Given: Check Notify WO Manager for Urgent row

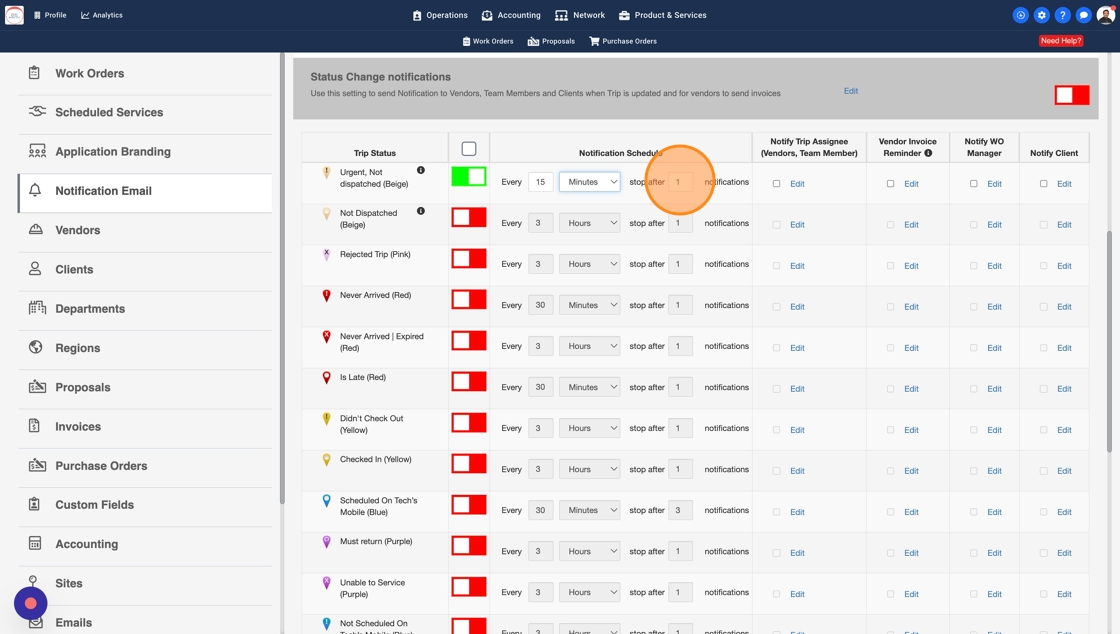Looking at the screenshot, I should click(x=974, y=183).
